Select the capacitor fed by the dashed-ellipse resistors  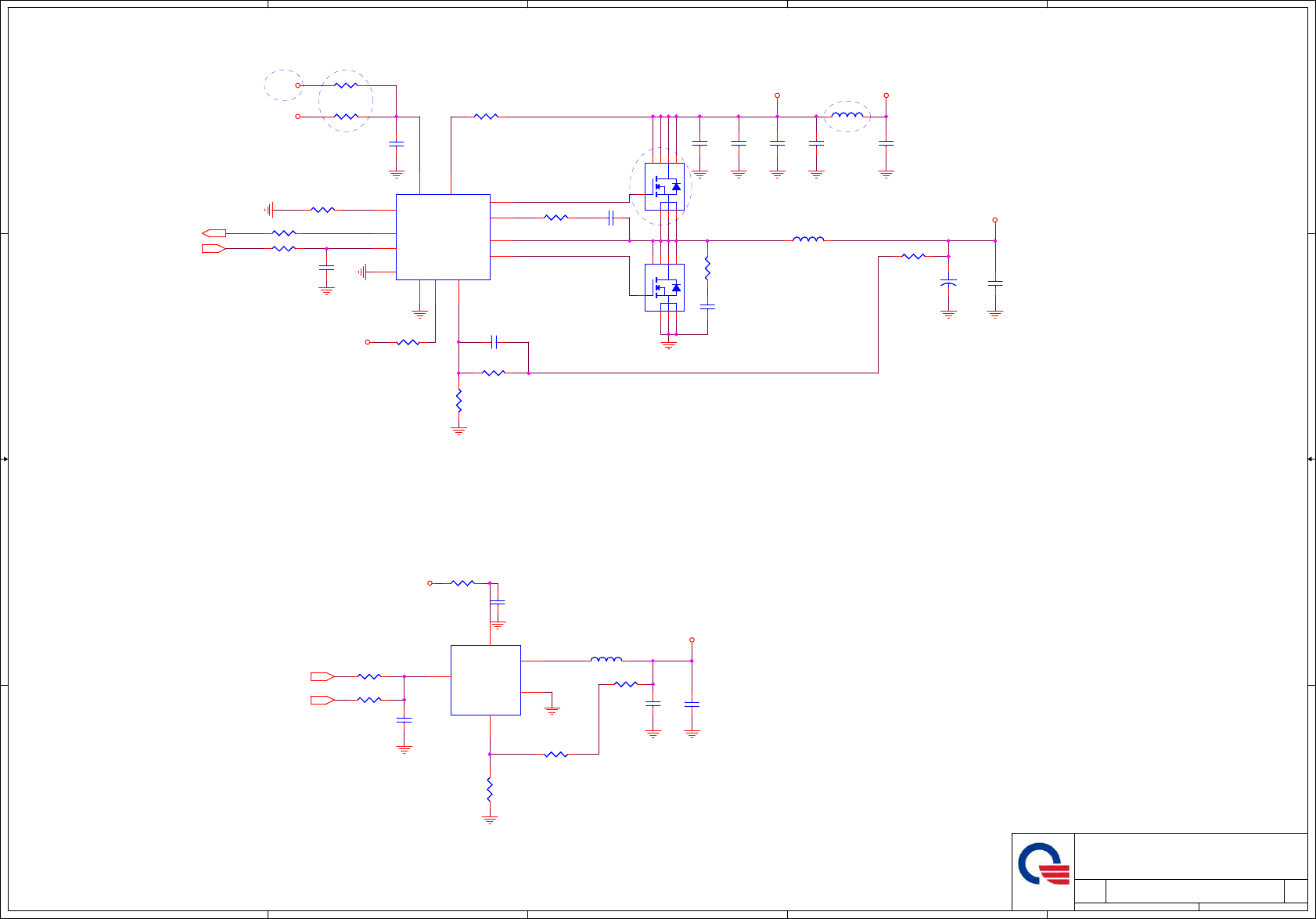point(397,144)
